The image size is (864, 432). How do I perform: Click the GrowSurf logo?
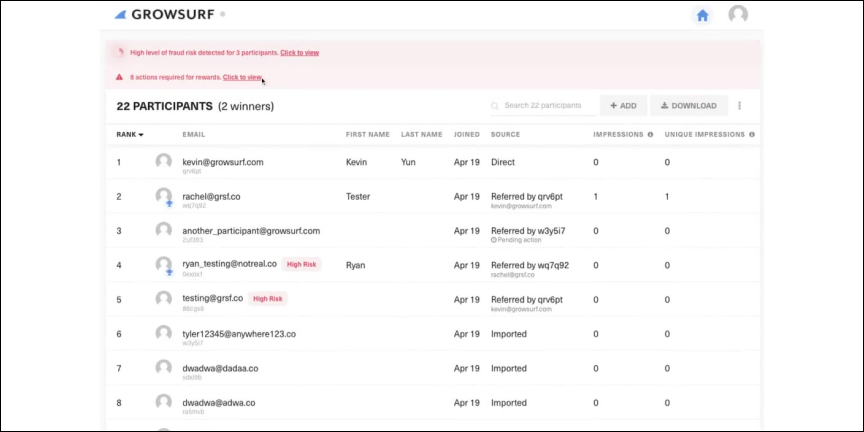(x=164, y=15)
